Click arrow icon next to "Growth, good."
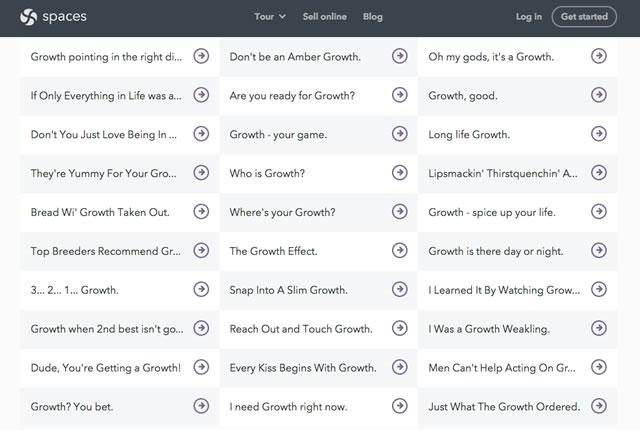The image size is (640, 430). coord(599,95)
